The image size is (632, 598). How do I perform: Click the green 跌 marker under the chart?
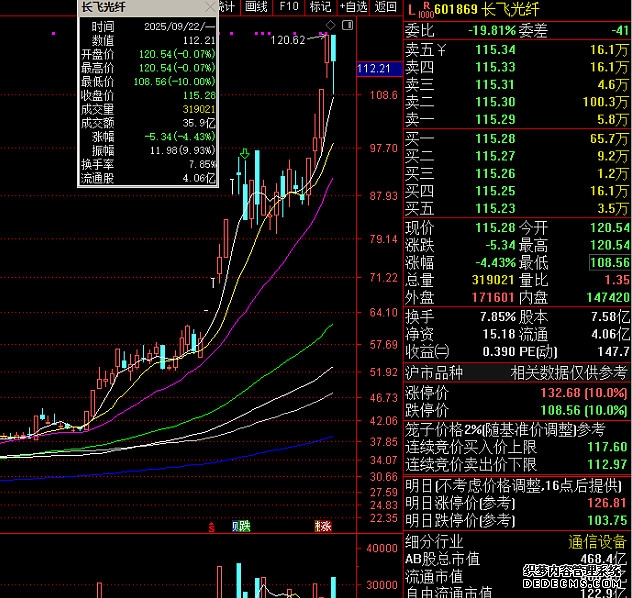click(x=242, y=526)
